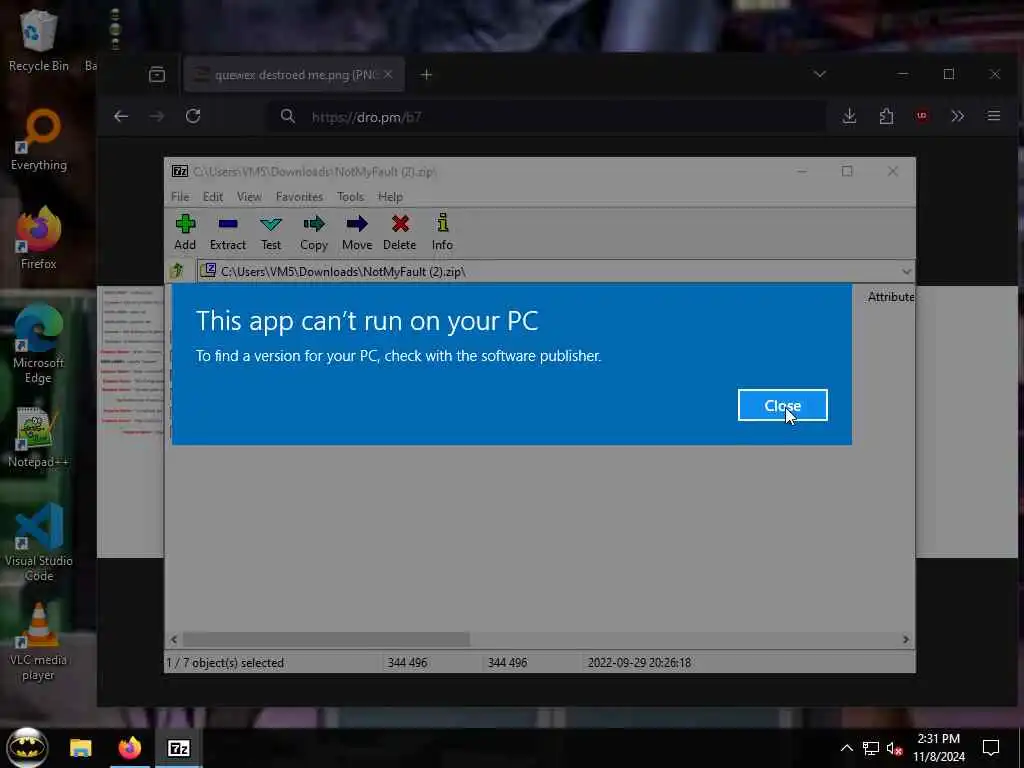
Task: Open the Microsoft Edge desktop shortcut
Action: click(x=39, y=344)
